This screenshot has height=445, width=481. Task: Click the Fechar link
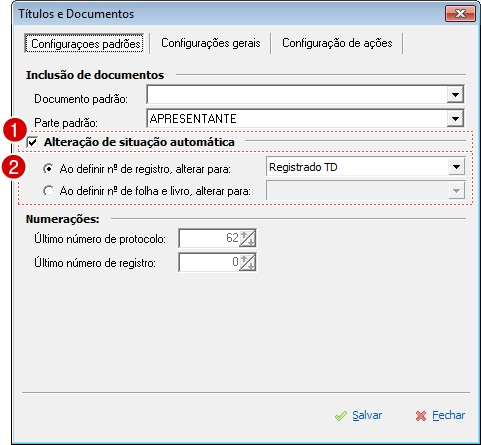(448, 416)
